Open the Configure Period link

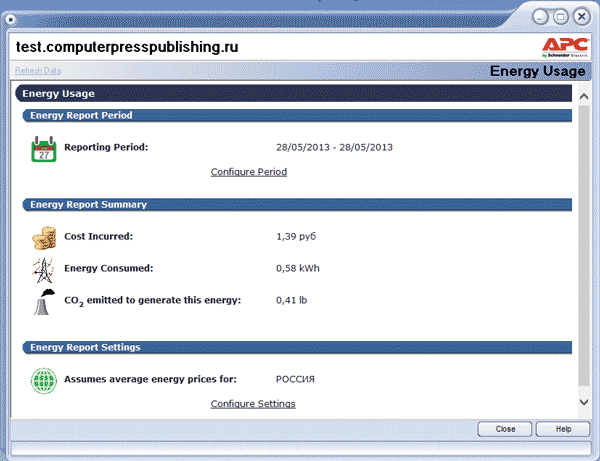[249, 172]
